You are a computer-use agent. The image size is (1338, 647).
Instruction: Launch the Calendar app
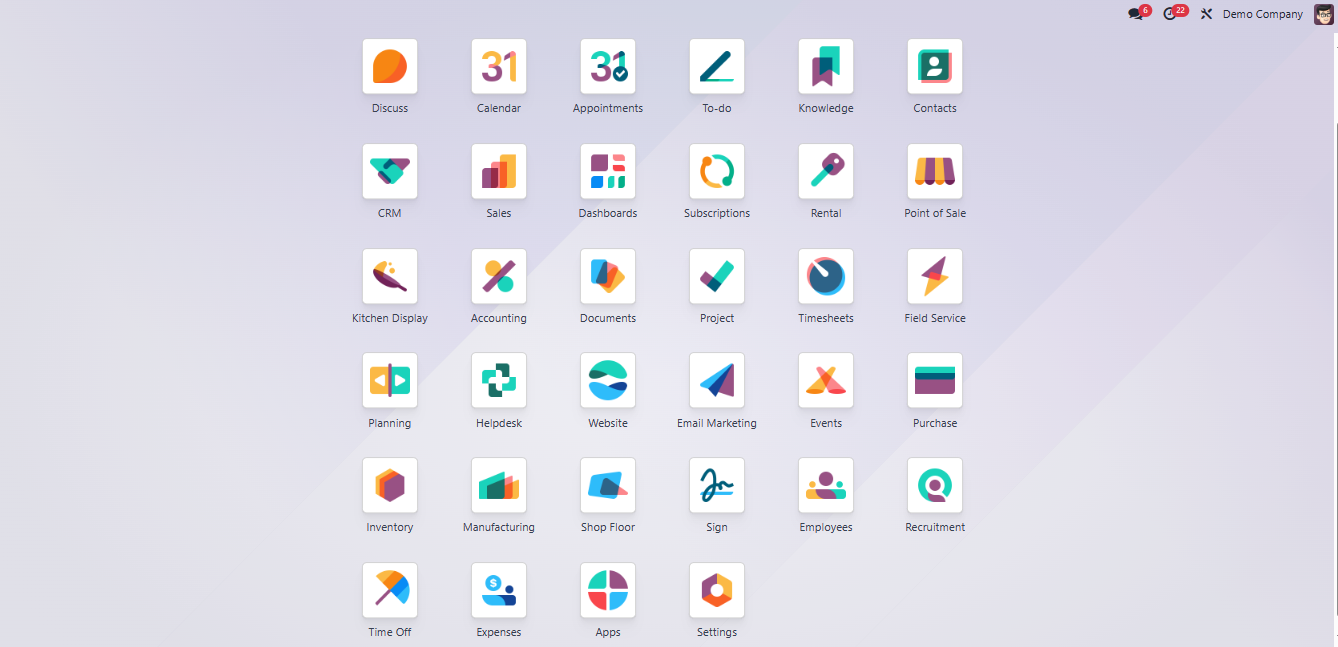click(x=498, y=66)
